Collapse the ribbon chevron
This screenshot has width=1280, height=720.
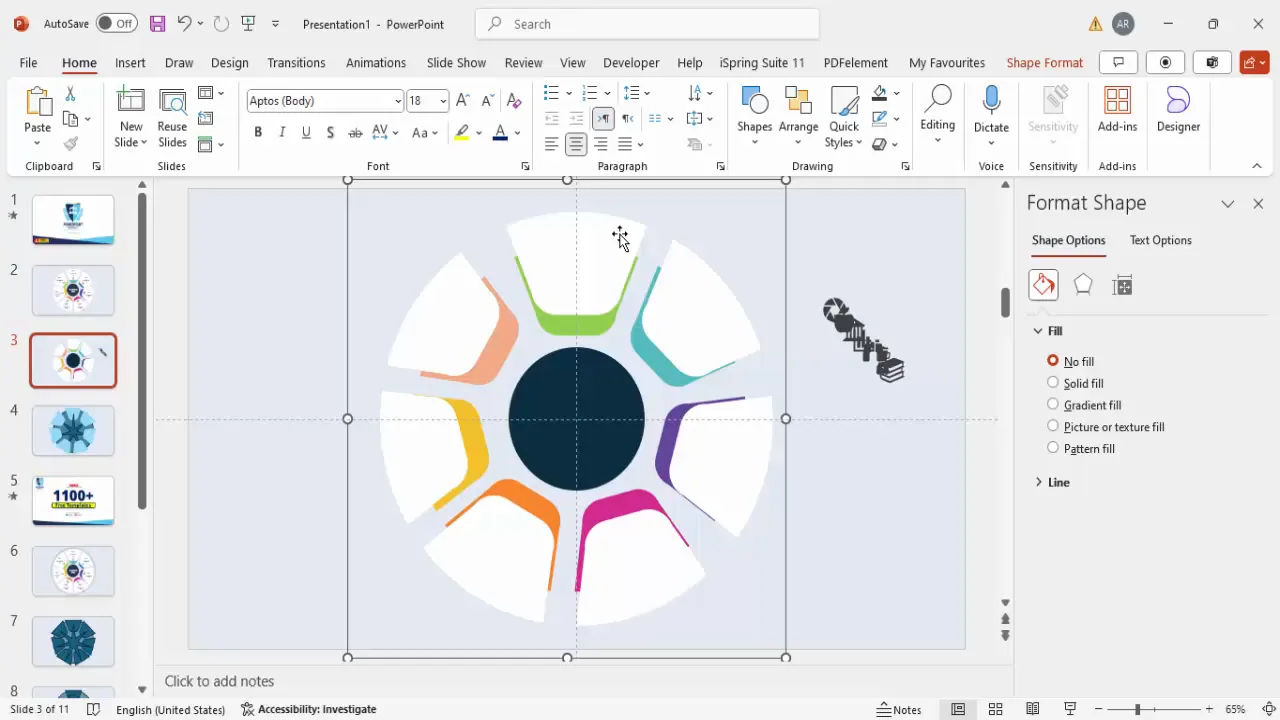tap(1257, 166)
